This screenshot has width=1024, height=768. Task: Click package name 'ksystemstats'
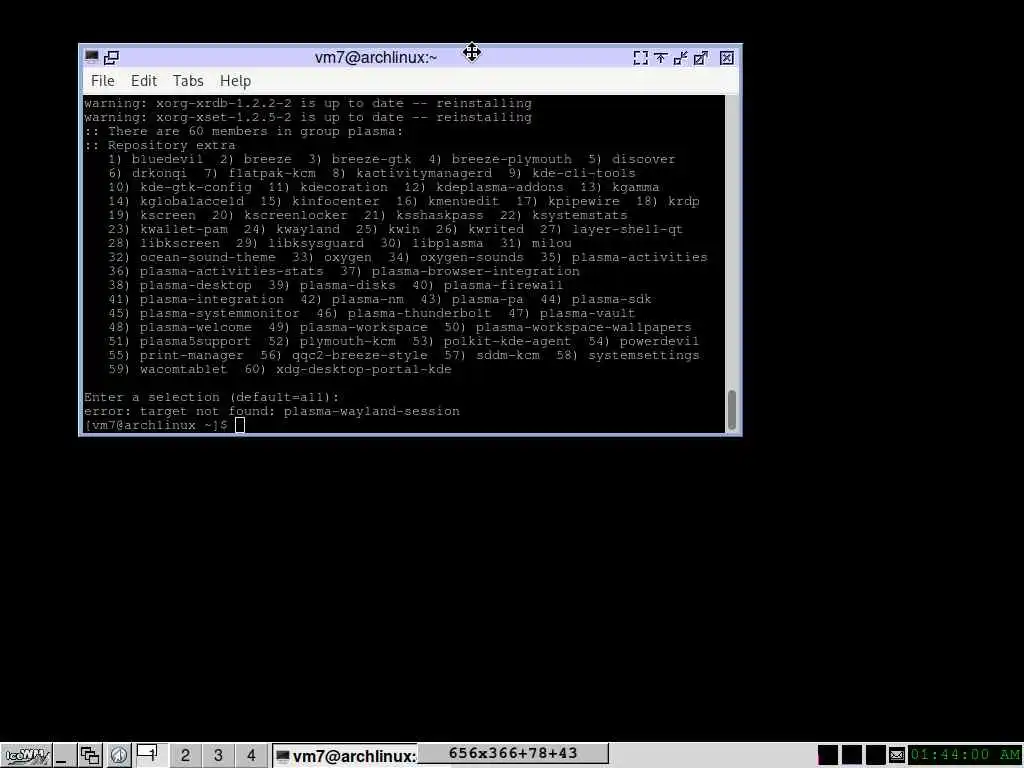pos(579,216)
